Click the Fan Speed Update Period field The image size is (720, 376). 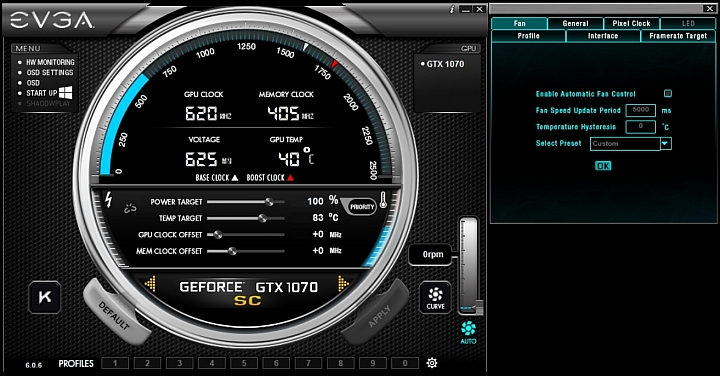click(x=640, y=110)
